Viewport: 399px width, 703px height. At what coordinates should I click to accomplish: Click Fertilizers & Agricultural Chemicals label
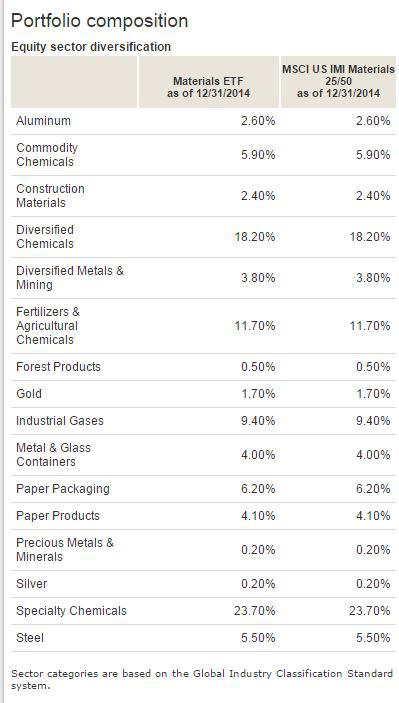(x=48, y=325)
